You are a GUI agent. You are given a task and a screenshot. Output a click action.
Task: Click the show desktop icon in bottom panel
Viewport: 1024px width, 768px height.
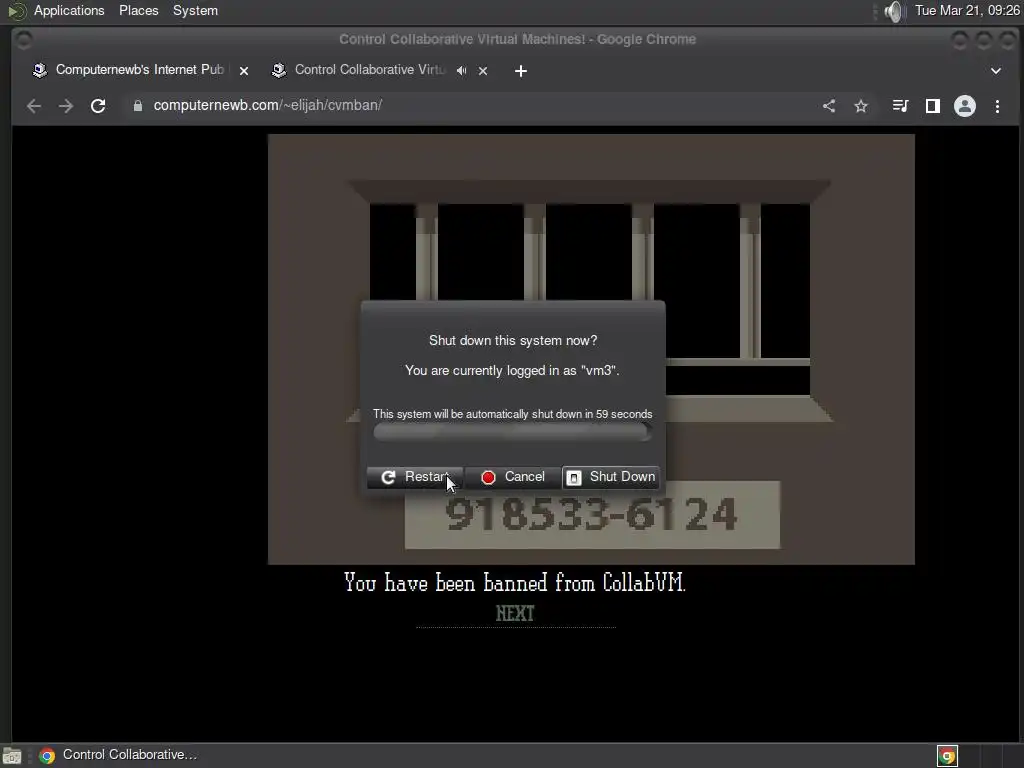[12, 756]
